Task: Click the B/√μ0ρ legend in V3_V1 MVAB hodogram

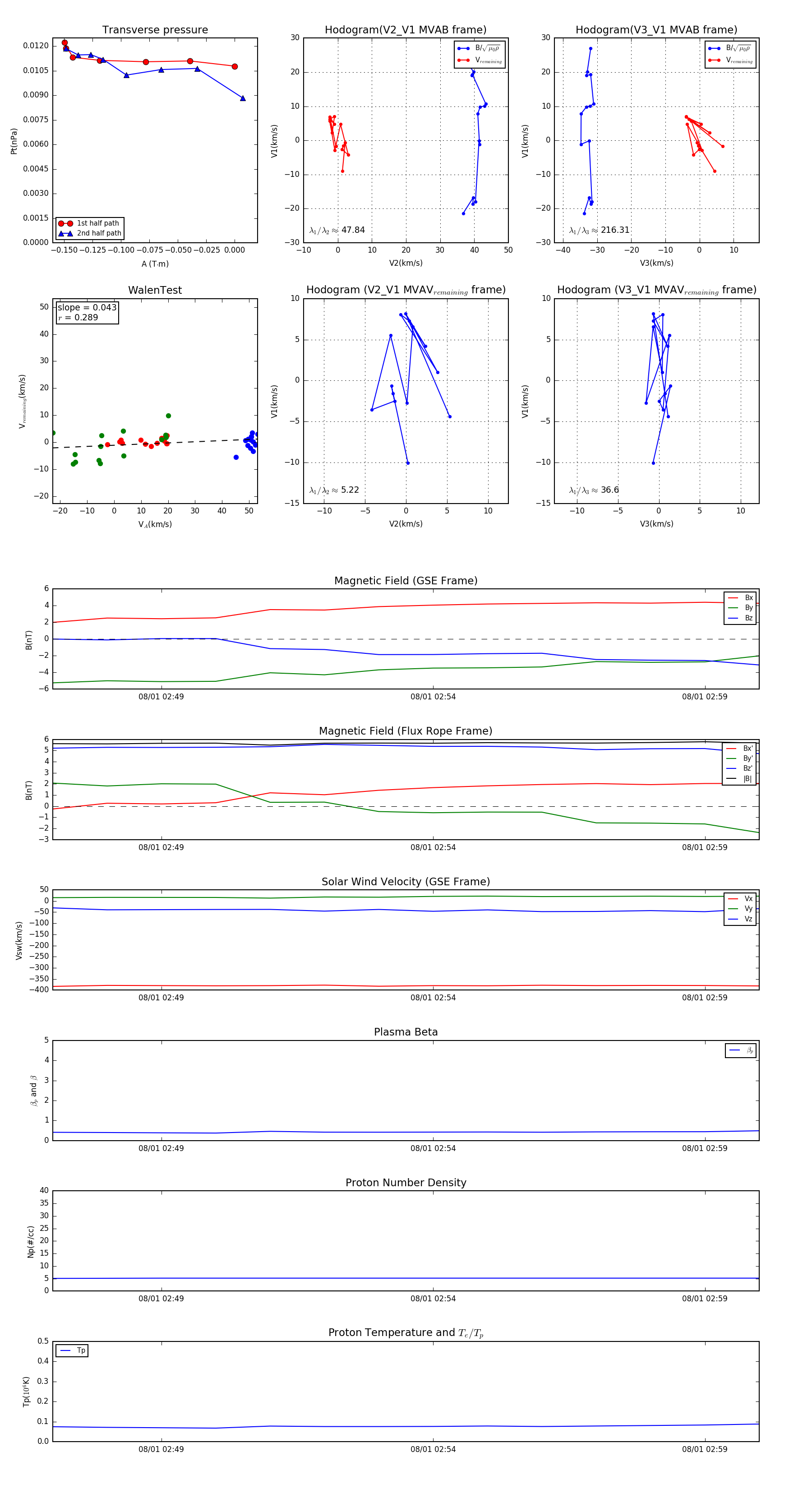Action: tap(730, 48)
